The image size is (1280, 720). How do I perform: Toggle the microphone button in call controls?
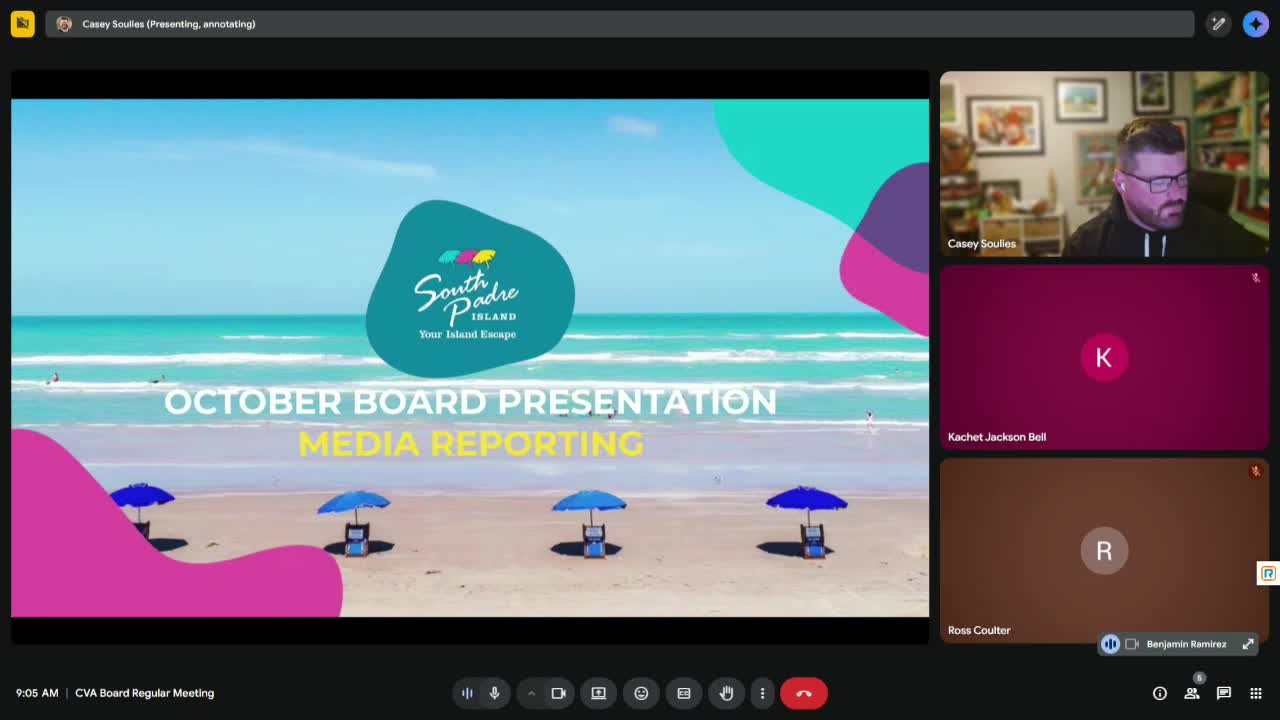[494, 693]
